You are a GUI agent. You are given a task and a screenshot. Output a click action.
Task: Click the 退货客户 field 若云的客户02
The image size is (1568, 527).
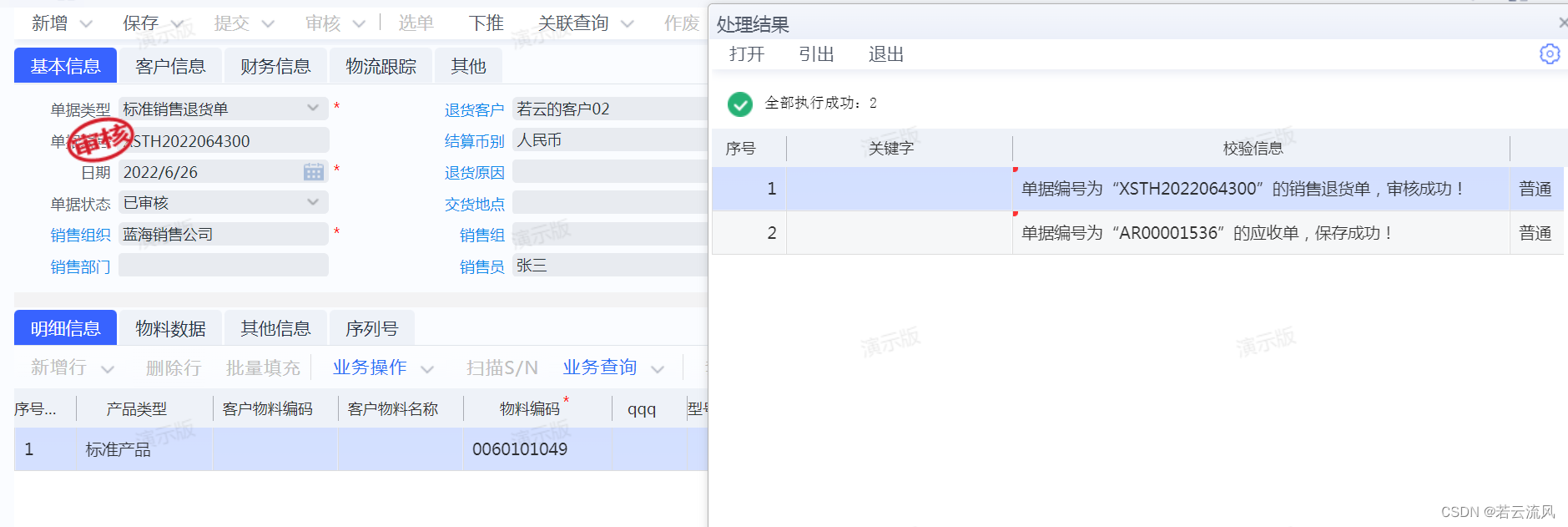(x=610, y=109)
